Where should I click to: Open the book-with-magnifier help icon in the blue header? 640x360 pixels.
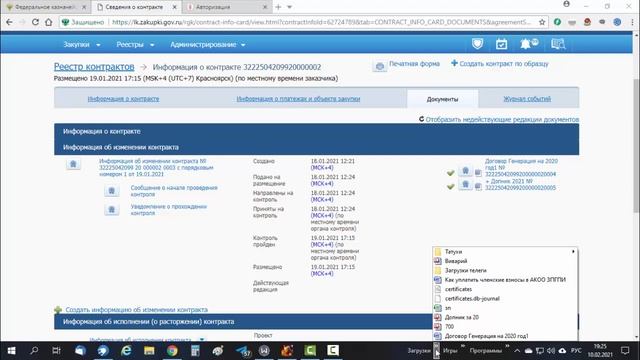[558, 44]
